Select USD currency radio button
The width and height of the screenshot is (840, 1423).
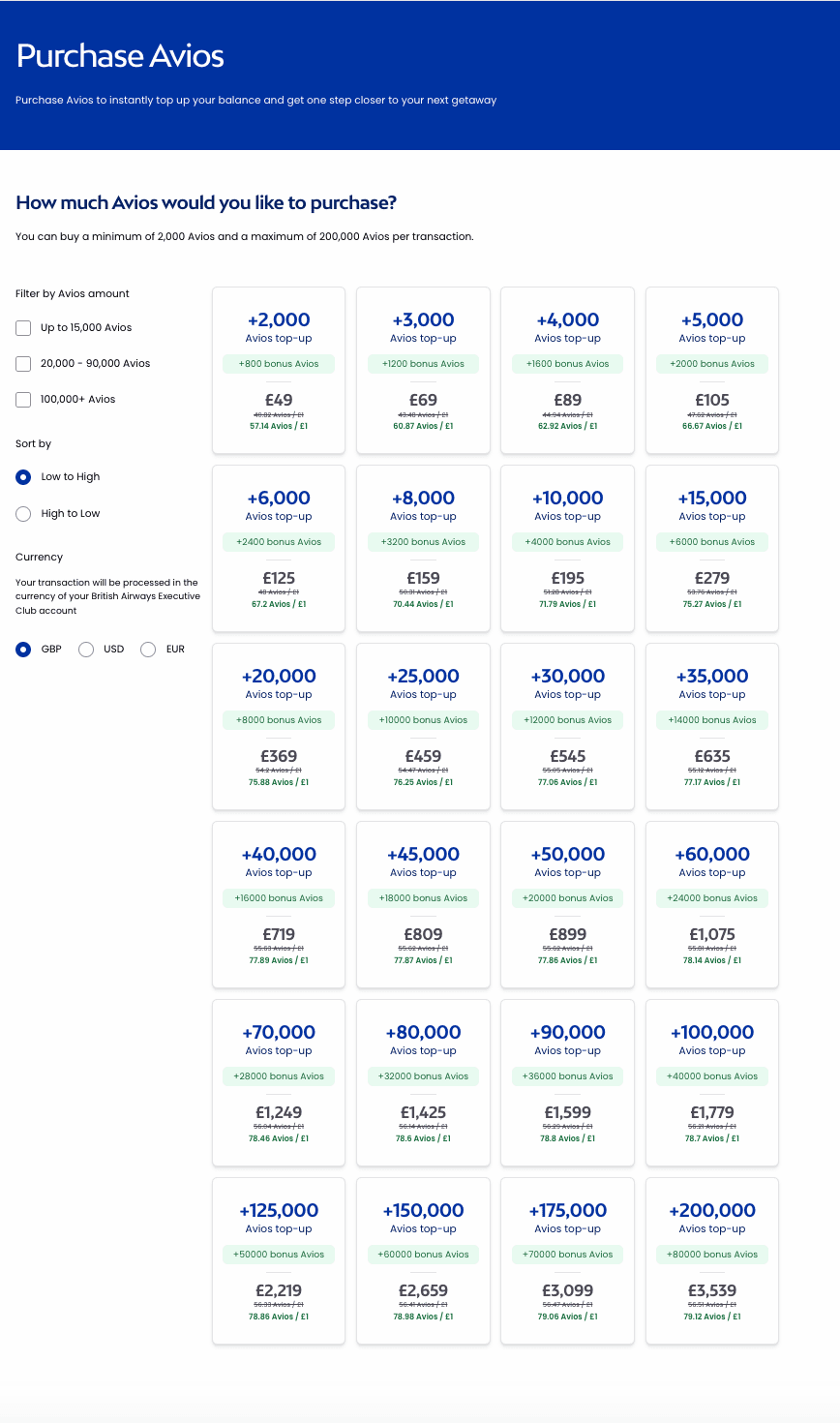86,650
